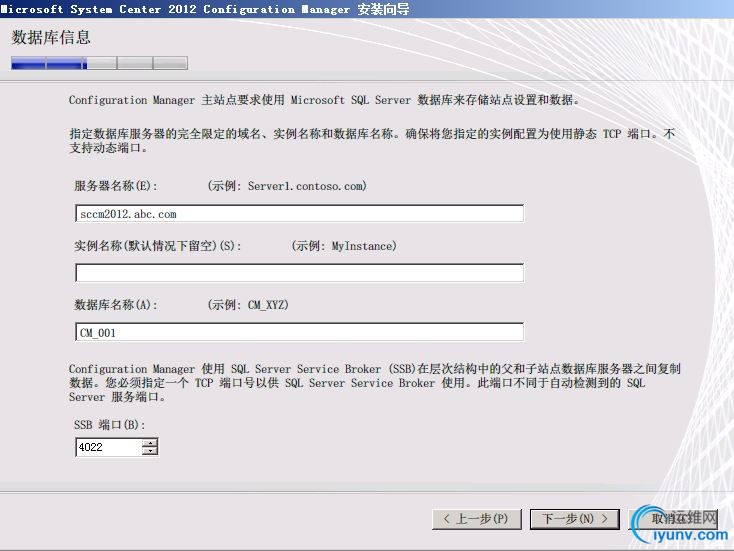Click the 数据库信息 page heading
This screenshot has height=551, width=734.
(51, 37)
